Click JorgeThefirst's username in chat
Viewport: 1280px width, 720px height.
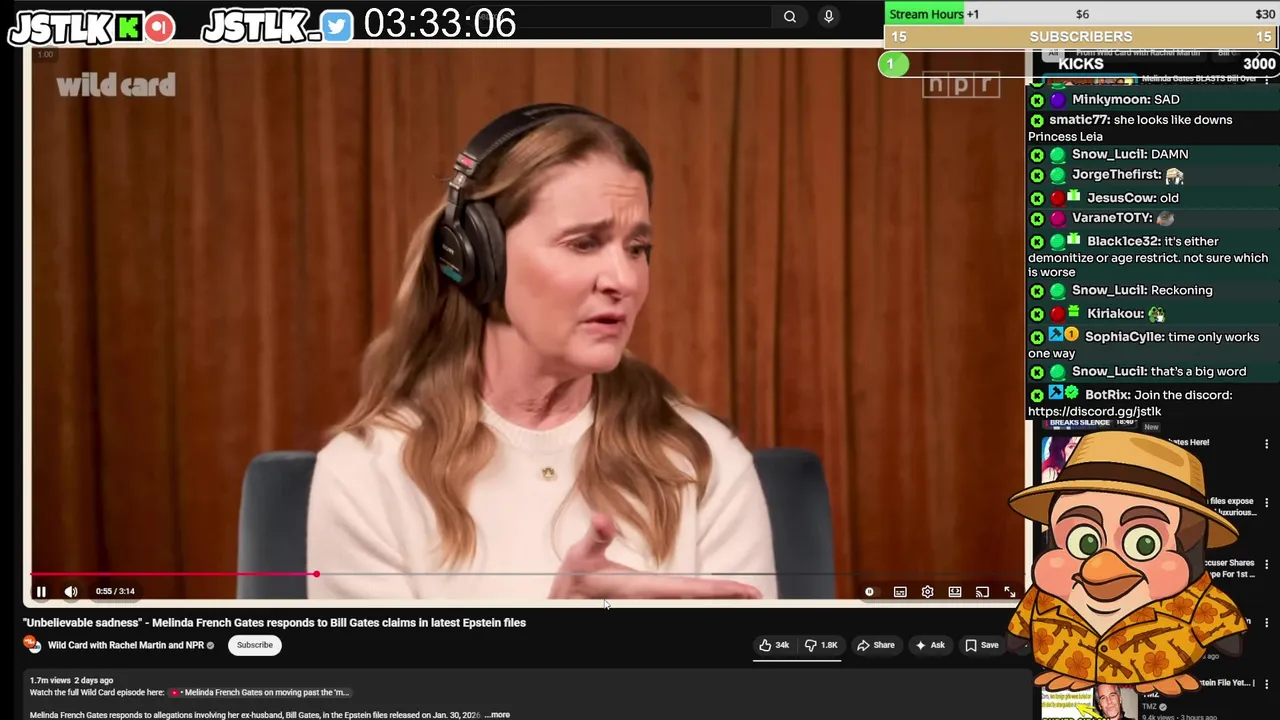1116,174
